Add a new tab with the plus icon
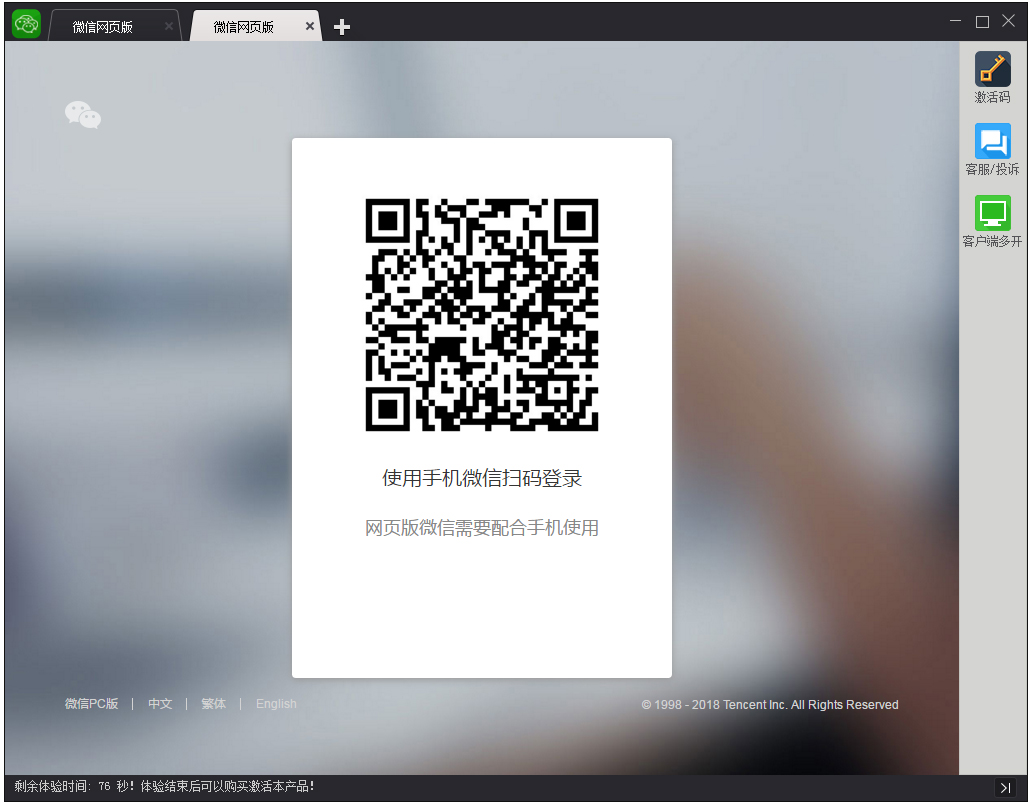The width and height of the screenshot is (1030, 806). pos(342,27)
